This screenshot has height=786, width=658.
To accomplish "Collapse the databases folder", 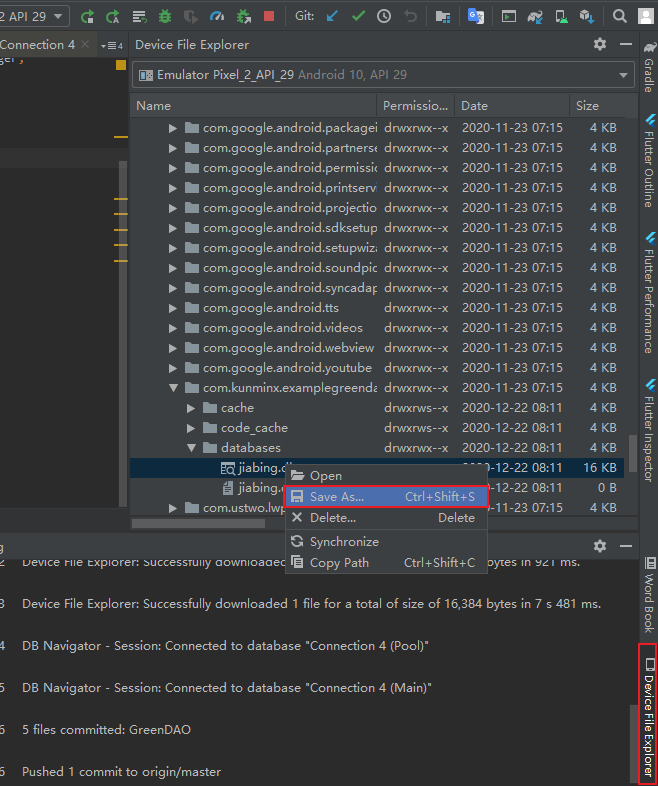I will tap(191, 448).
